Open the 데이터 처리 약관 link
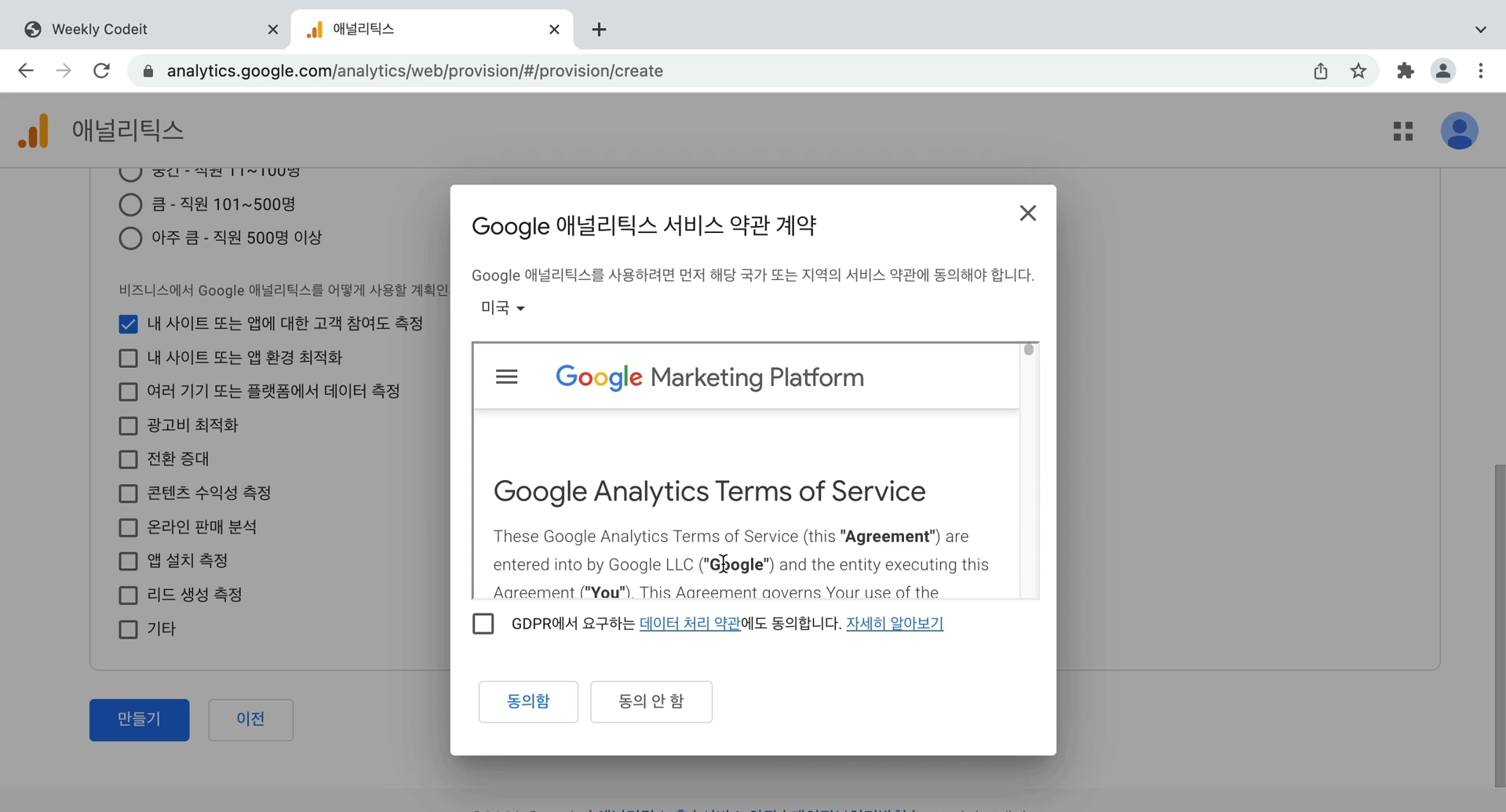The height and width of the screenshot is (812, 1506). coord(690,624)
